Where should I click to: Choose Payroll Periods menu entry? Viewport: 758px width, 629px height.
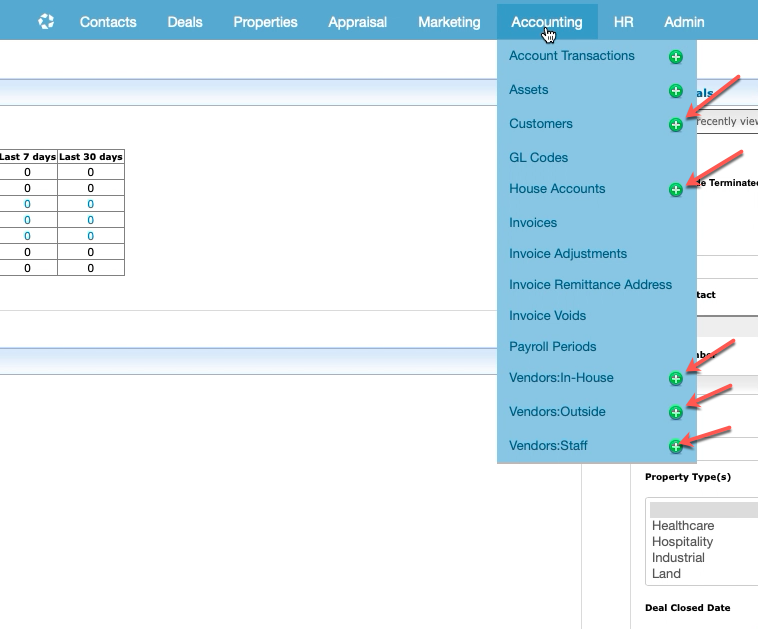coord(552,346)
